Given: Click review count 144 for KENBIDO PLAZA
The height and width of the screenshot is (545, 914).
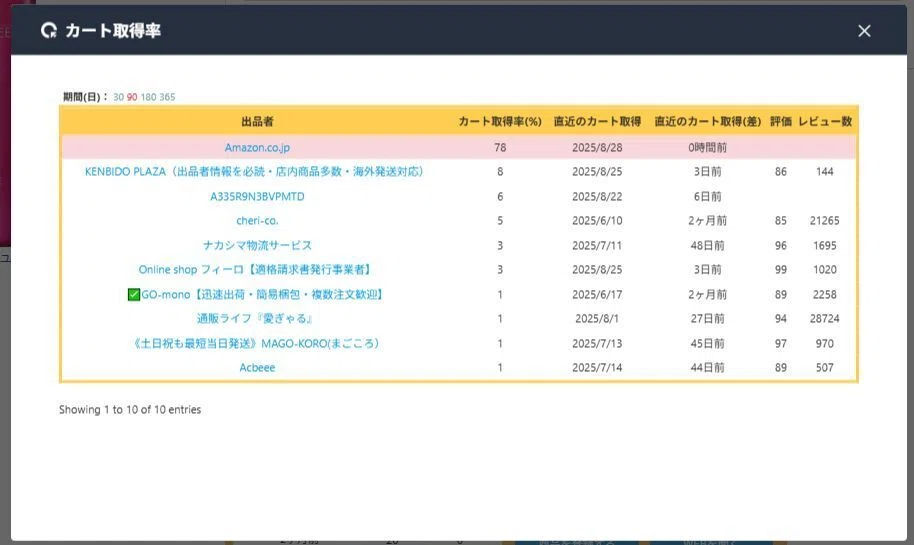Looking at the screenshot, I should coord(825,171).
